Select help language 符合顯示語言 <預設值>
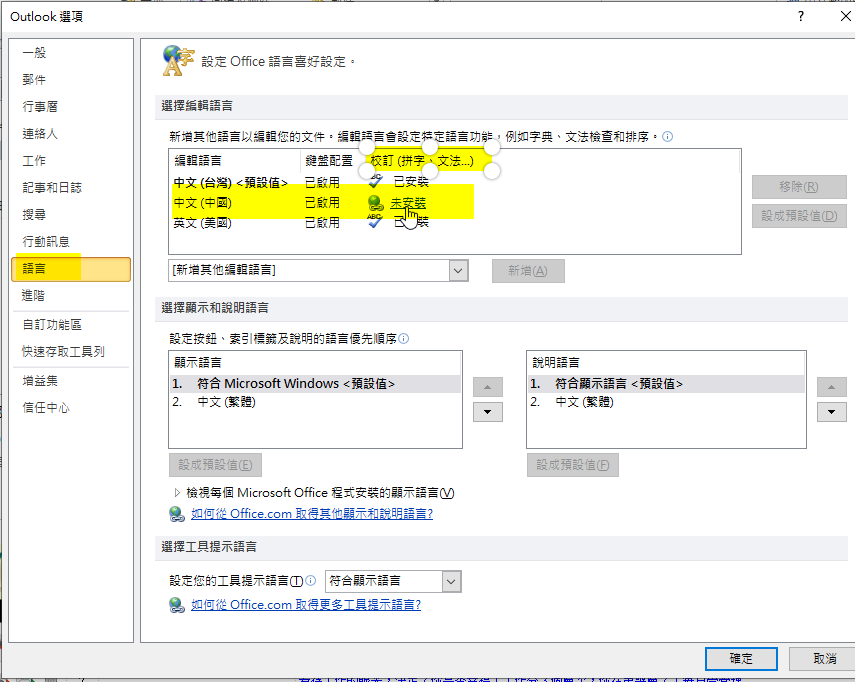This screenshot has height=682, width=855. [x=666, y=384]
